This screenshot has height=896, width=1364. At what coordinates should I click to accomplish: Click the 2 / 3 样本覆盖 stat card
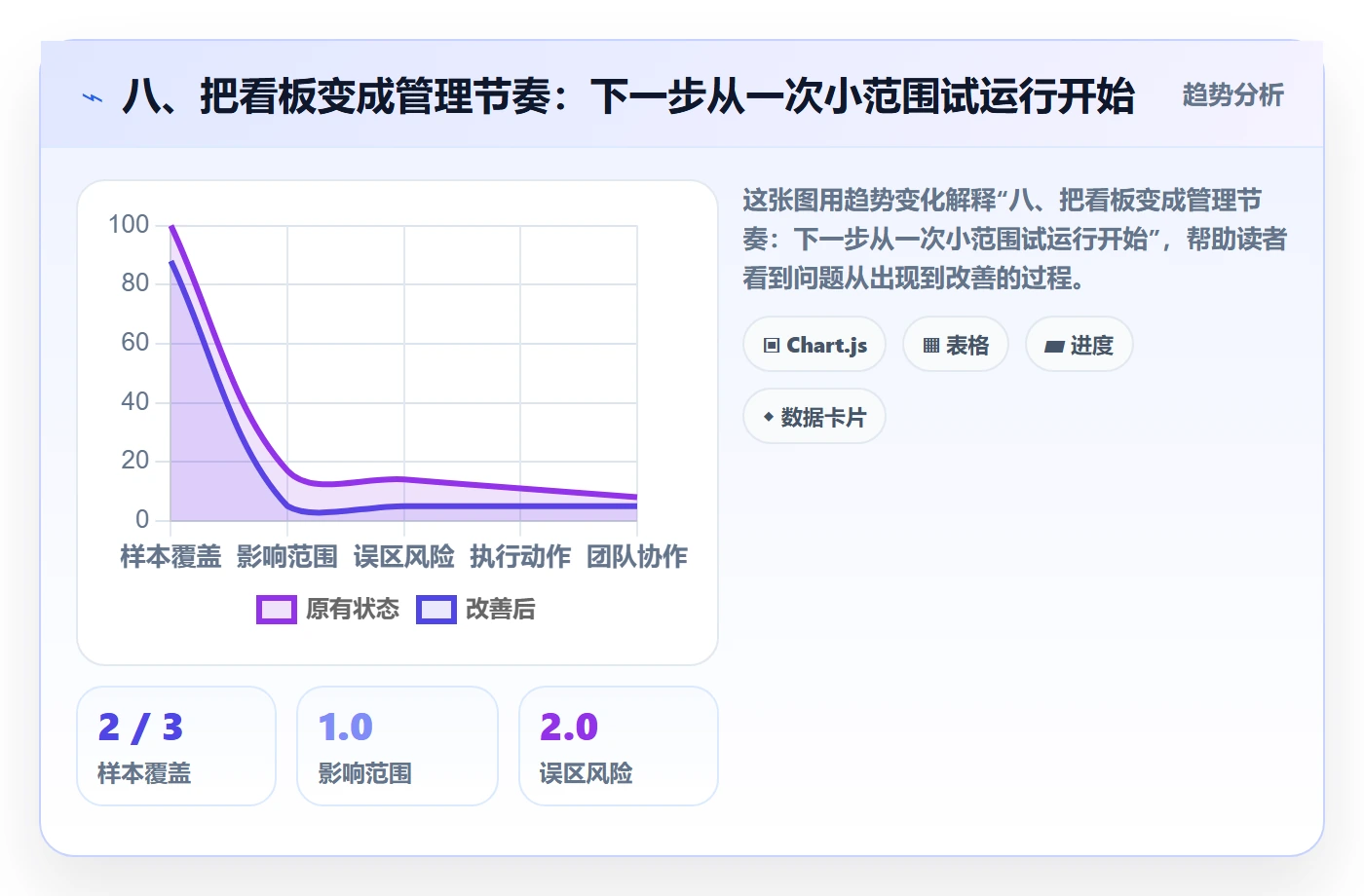click(176, 746)
